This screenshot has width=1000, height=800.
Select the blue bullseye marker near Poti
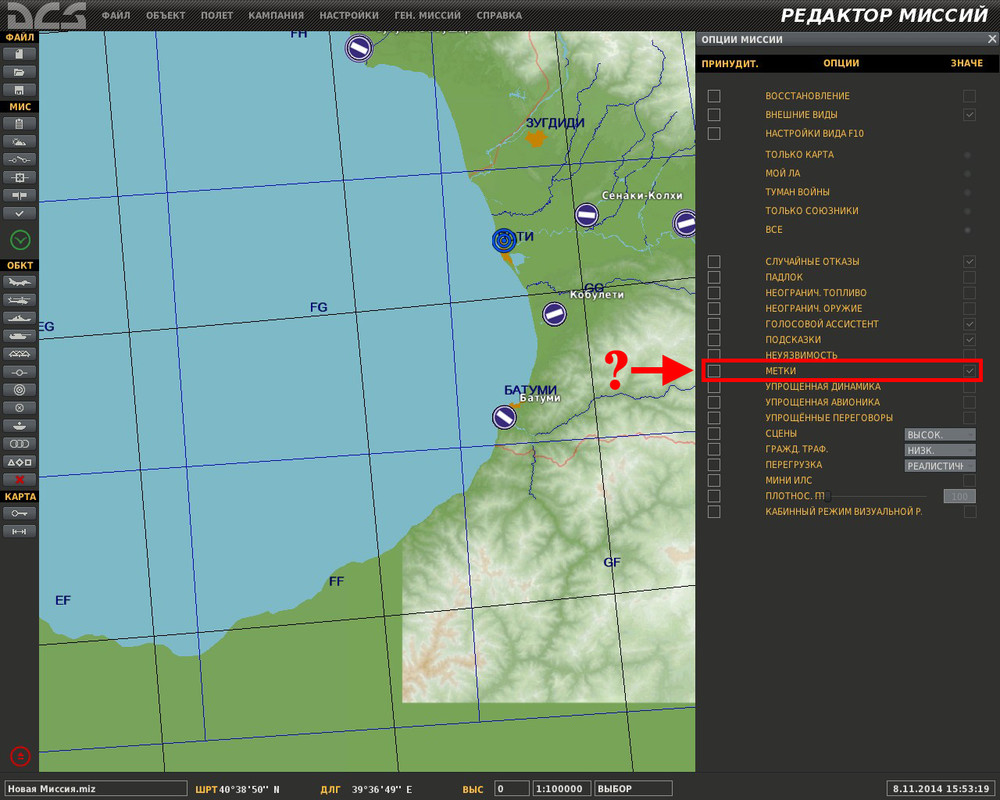[x=504, y=241]
